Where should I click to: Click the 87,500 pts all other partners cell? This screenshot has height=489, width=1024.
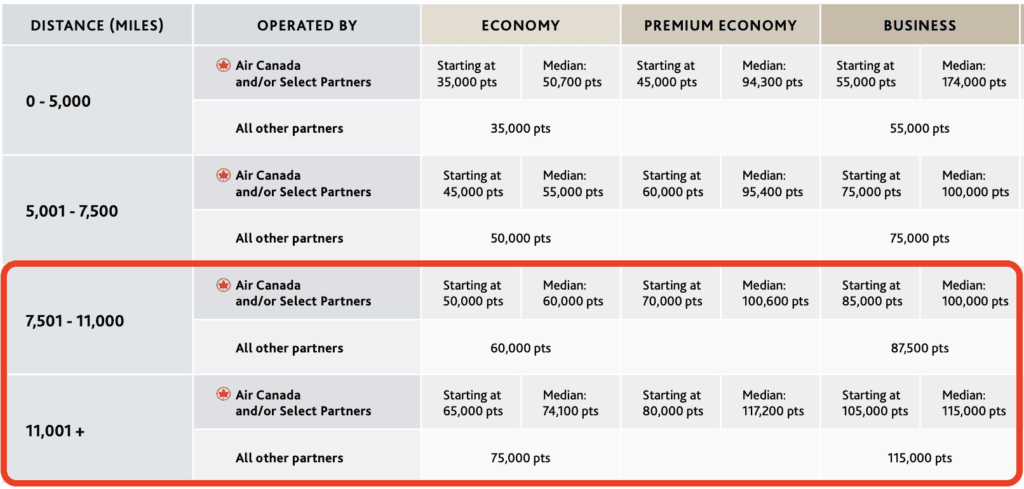tap(919, 348)
